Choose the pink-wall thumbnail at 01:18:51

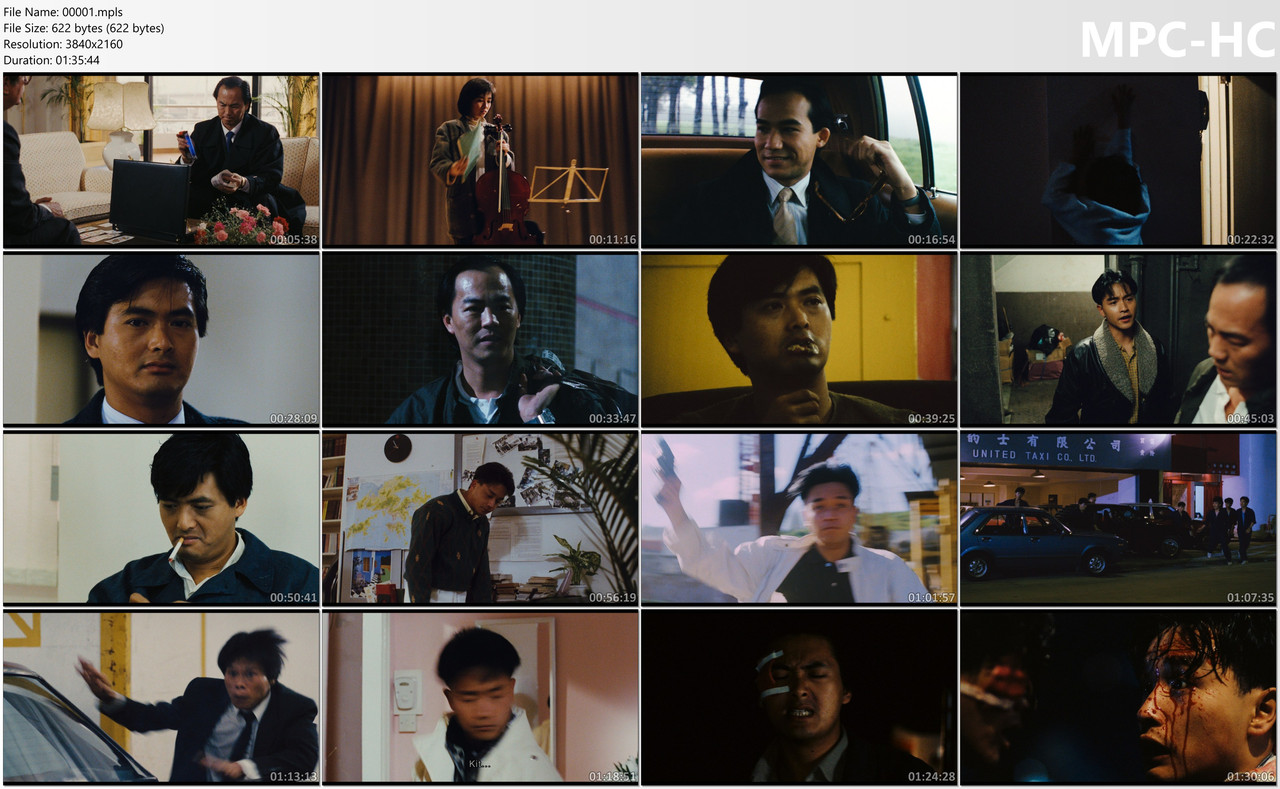[480, 697]
